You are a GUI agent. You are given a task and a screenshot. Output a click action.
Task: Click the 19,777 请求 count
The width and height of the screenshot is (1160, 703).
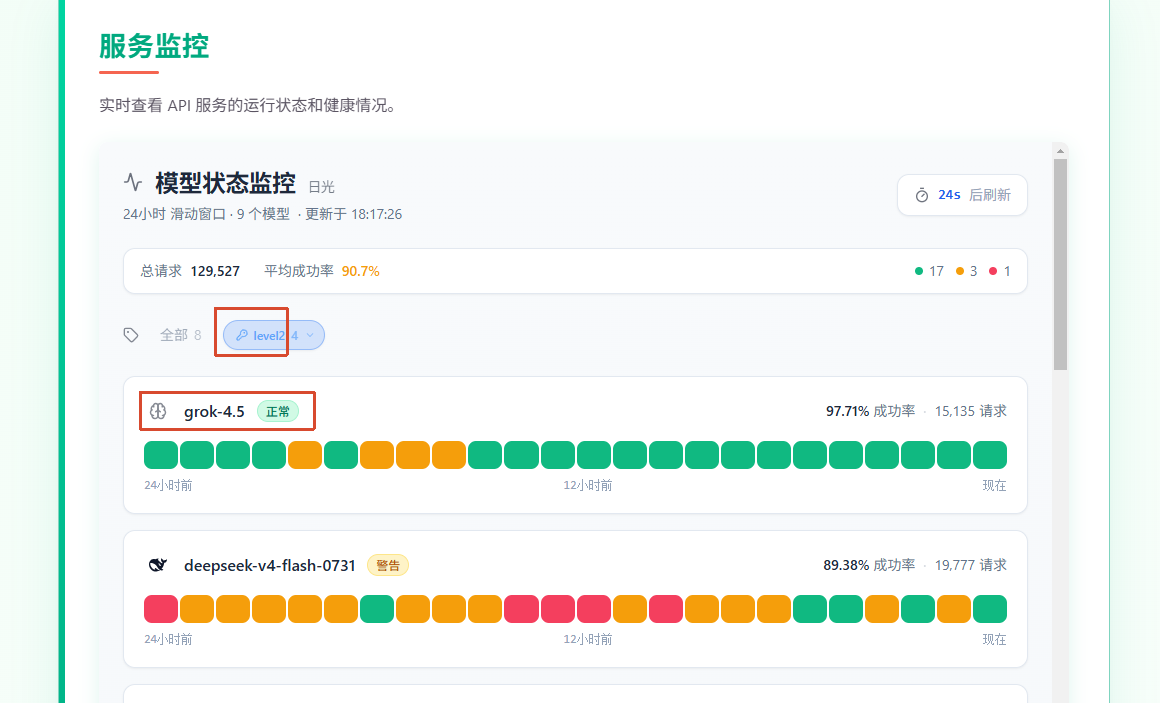tap(971, 565)
